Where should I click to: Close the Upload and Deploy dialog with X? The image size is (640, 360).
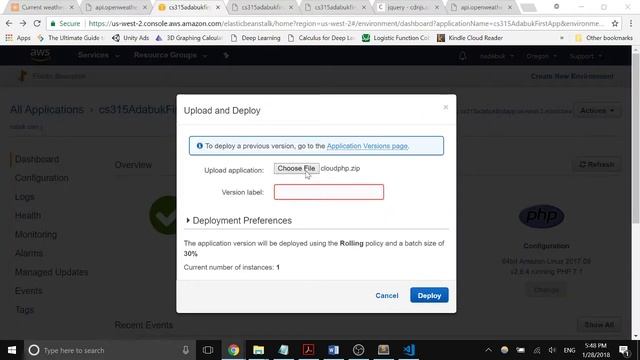pos(445,107)
